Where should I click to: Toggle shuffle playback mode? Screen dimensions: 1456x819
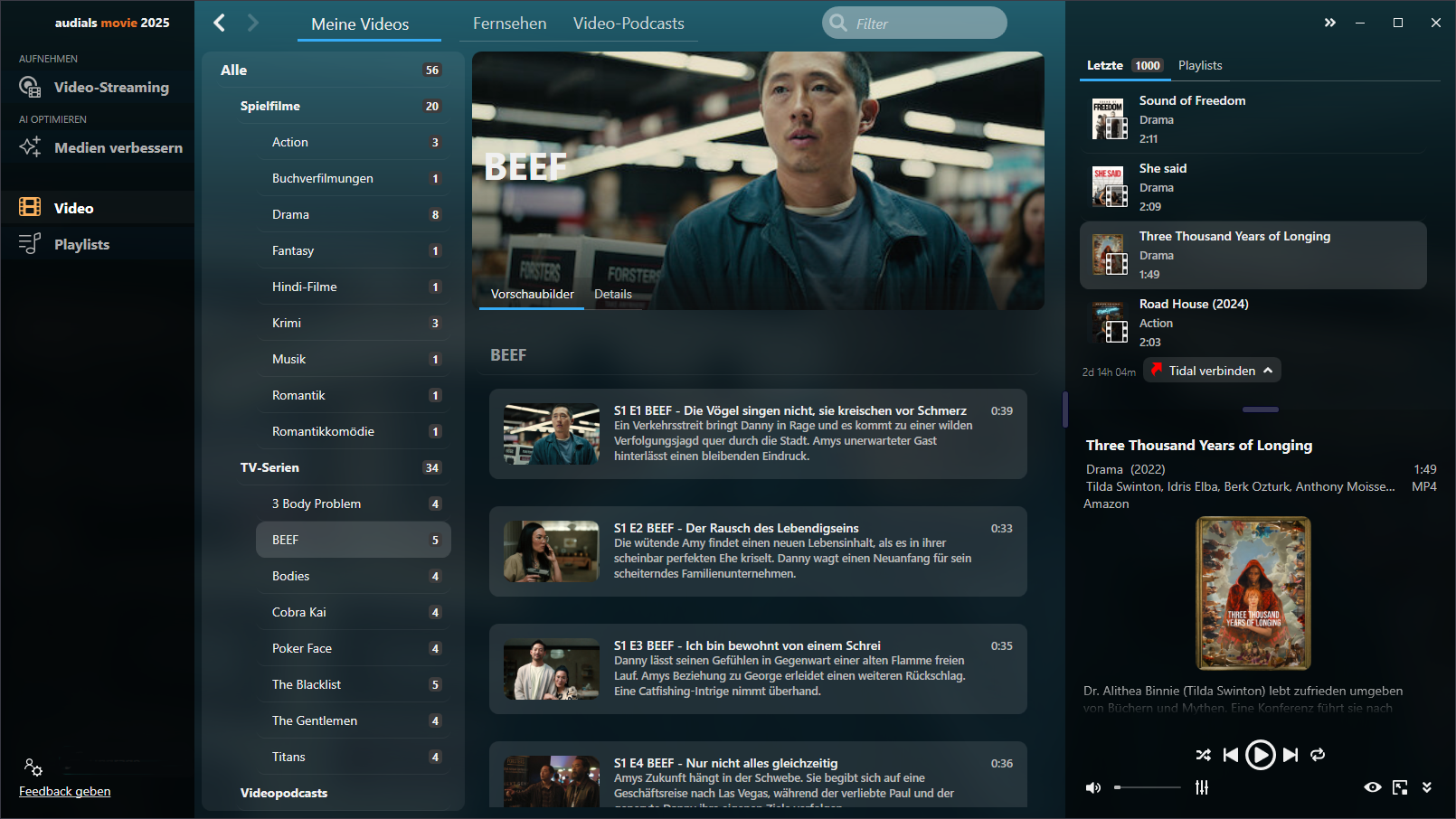tap(1203, 755)
